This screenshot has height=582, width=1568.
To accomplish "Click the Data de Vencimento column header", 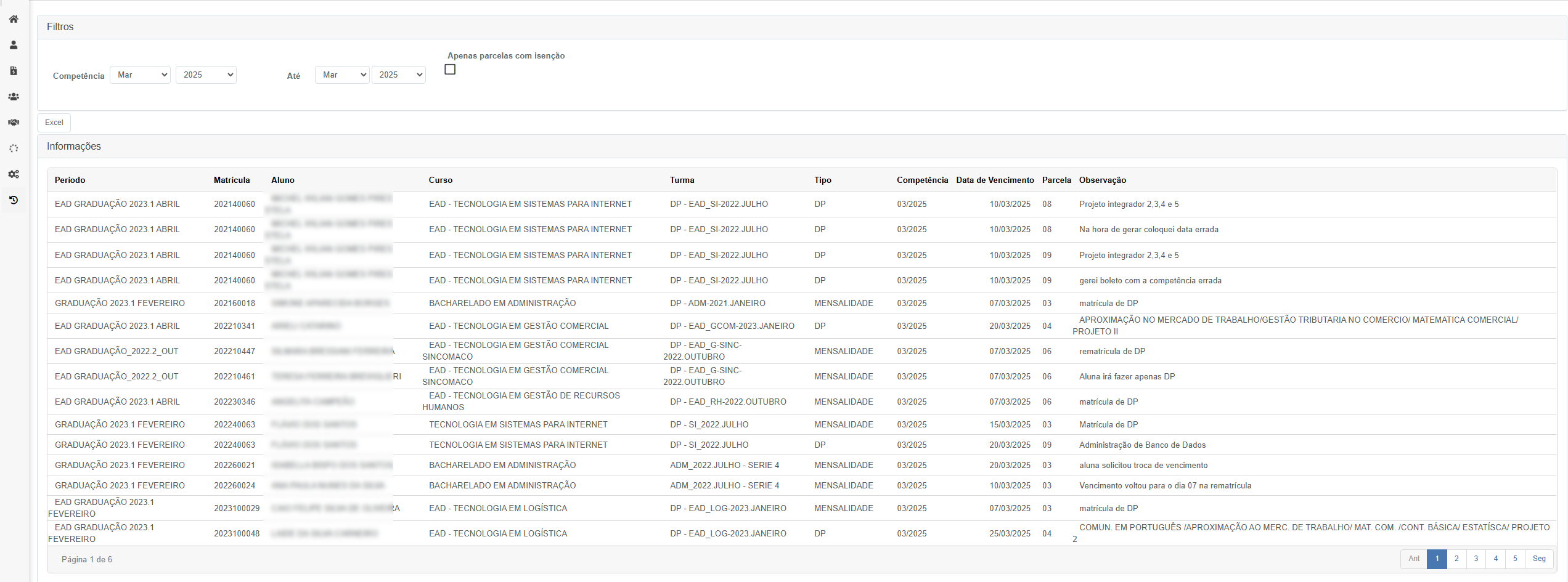I will click(x=995, y=180).
